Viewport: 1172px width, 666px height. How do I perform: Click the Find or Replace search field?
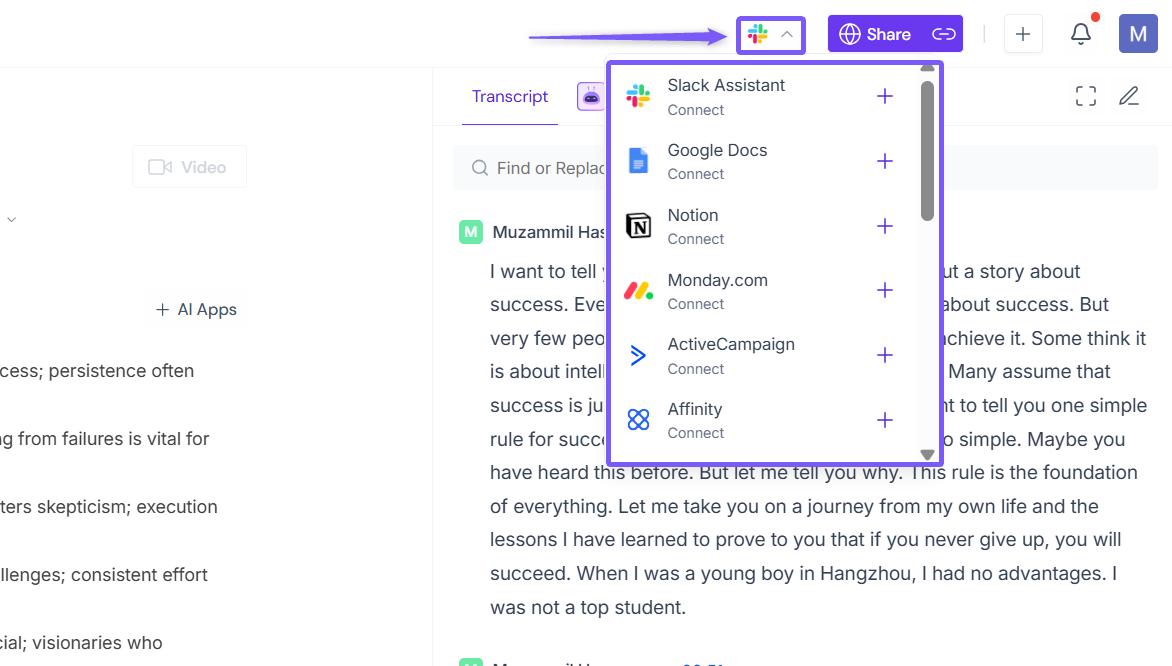pyautogui.click(x=540, y=168)
